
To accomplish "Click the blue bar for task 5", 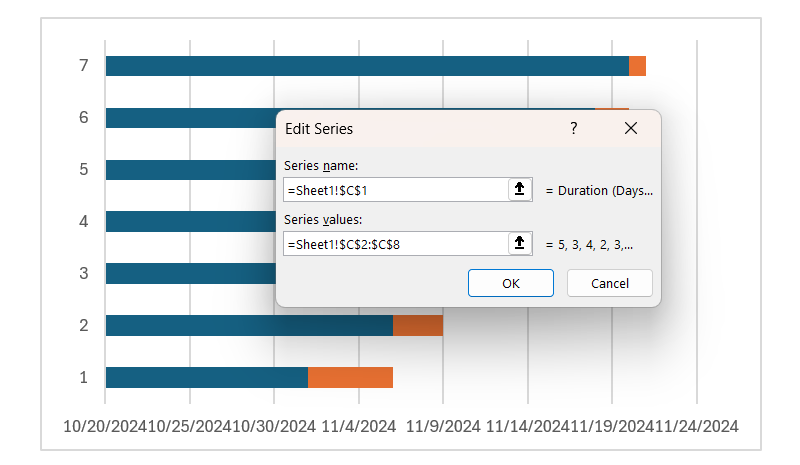I will pyautogui.click(x=190, y=169).
